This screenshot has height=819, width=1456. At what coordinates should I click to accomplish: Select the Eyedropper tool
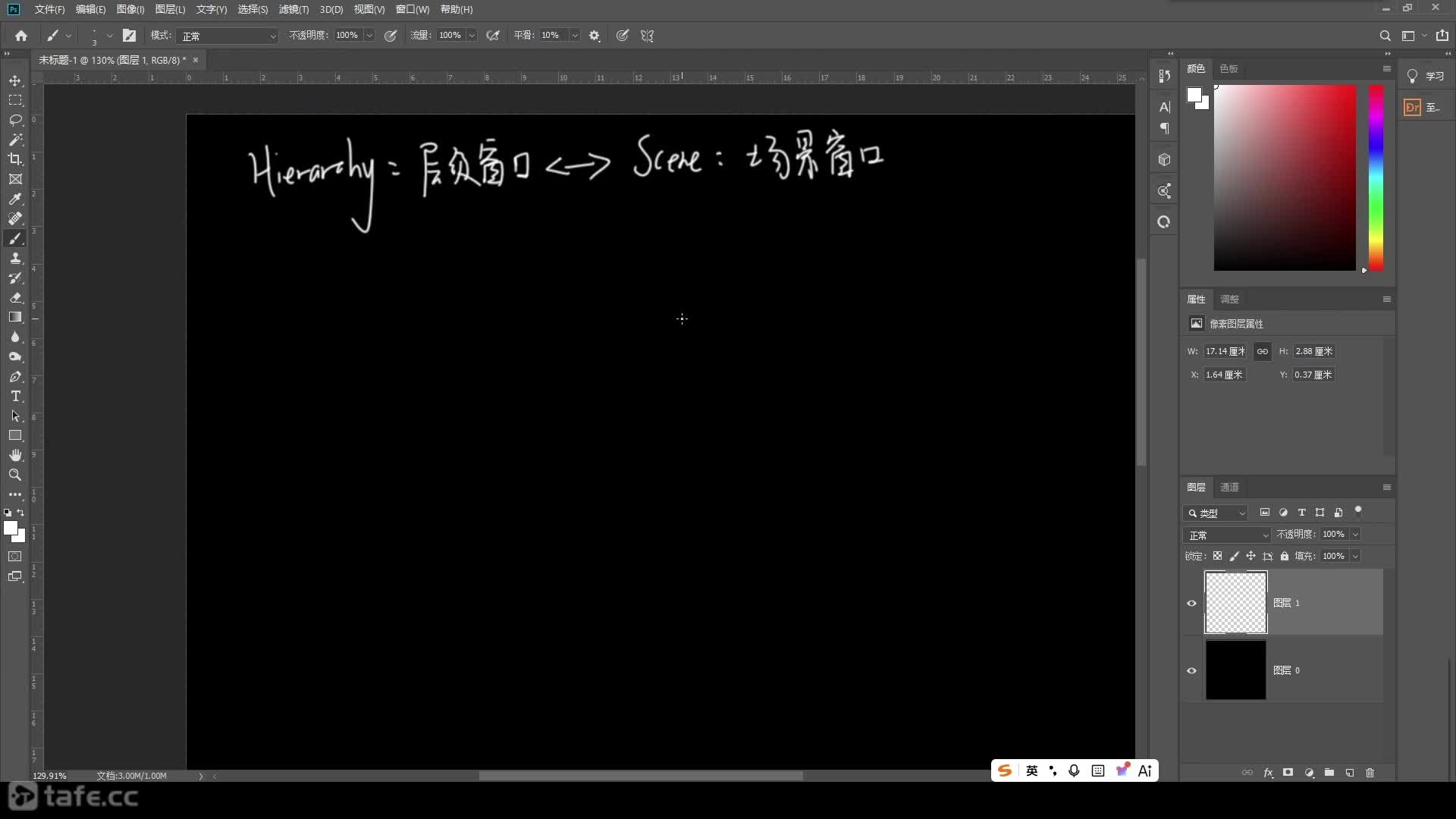pyautogui.click(x=15, y=199)
